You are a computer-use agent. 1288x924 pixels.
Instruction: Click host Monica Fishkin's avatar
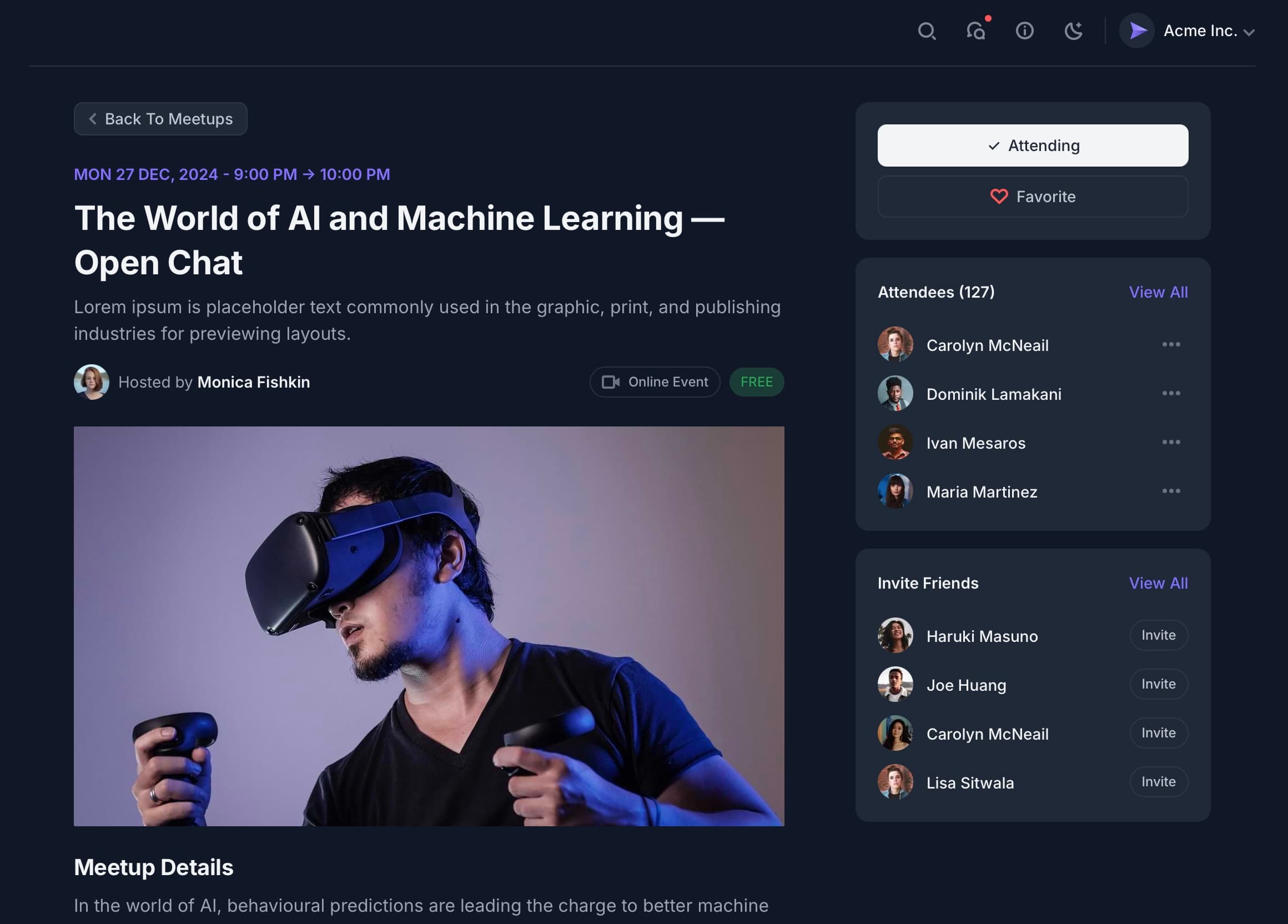point(92,381)
